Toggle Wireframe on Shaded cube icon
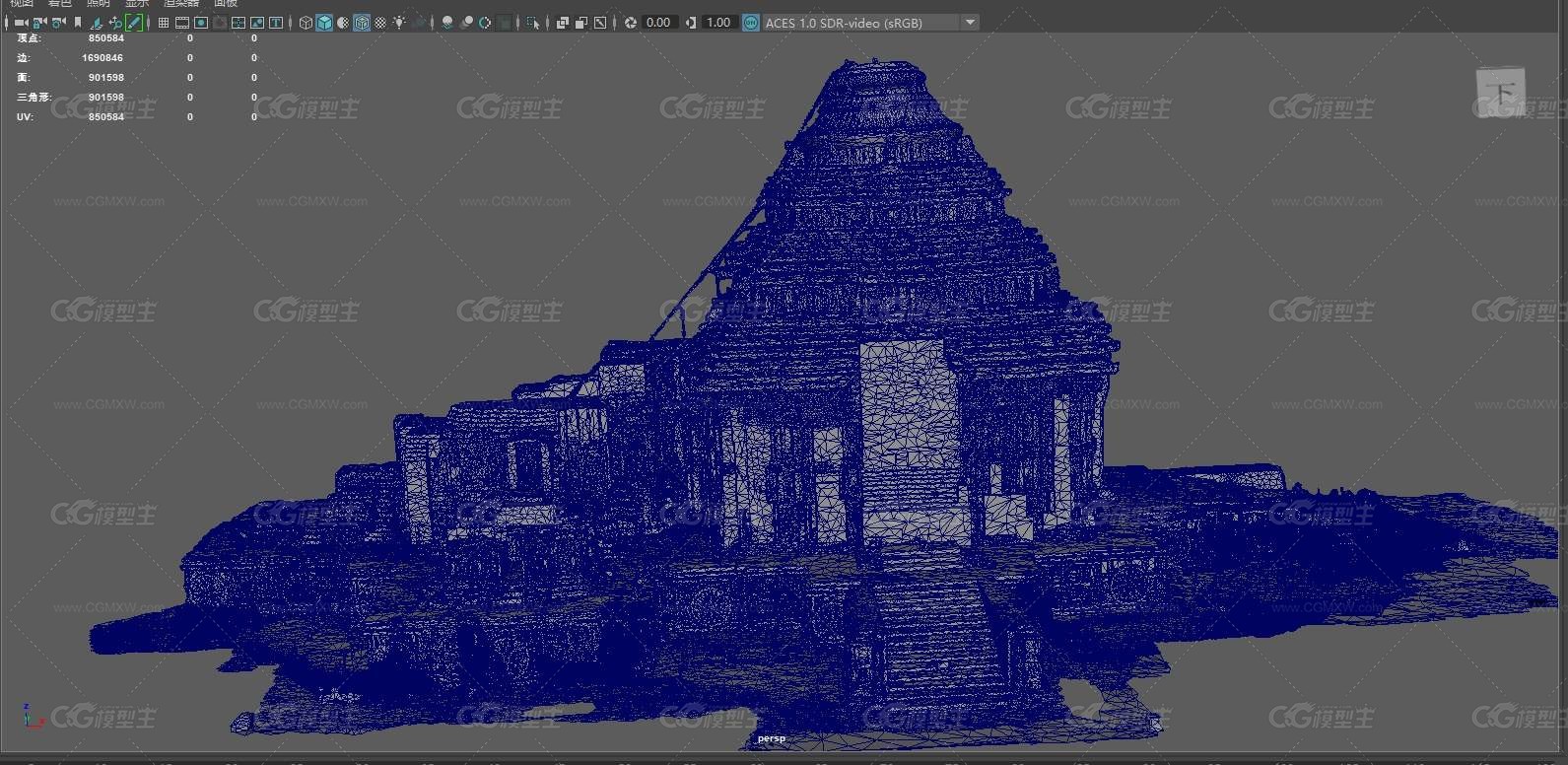 (x=362, y=23)
